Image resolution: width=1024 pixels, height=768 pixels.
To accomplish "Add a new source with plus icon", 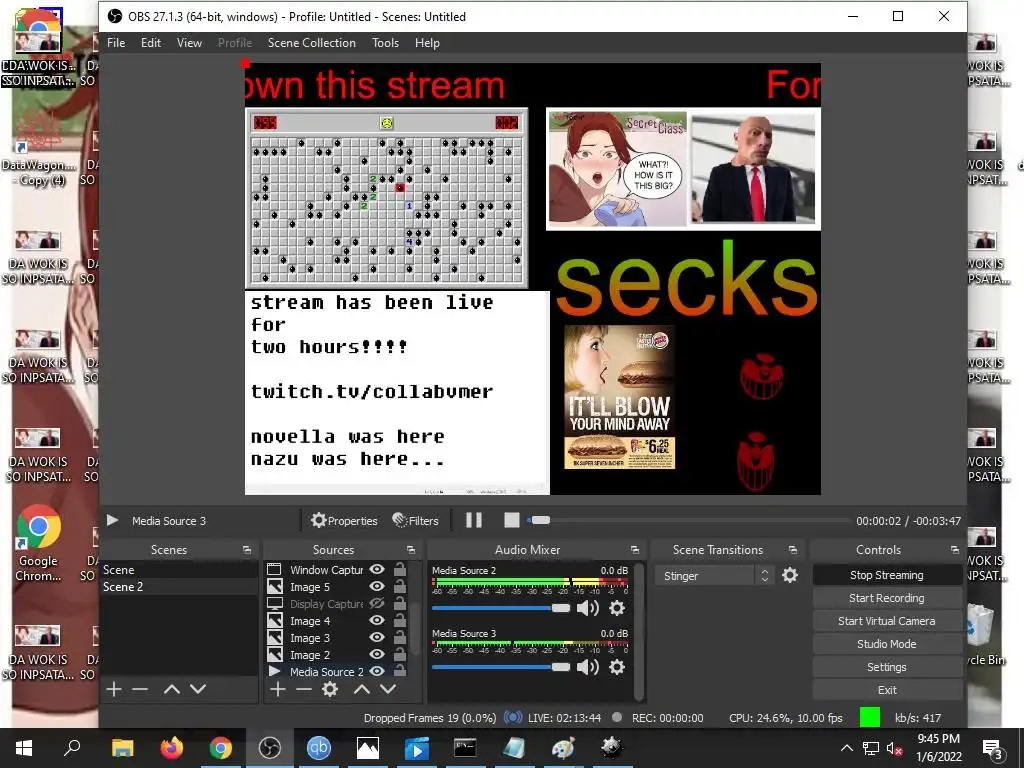I will click(278, 689).
